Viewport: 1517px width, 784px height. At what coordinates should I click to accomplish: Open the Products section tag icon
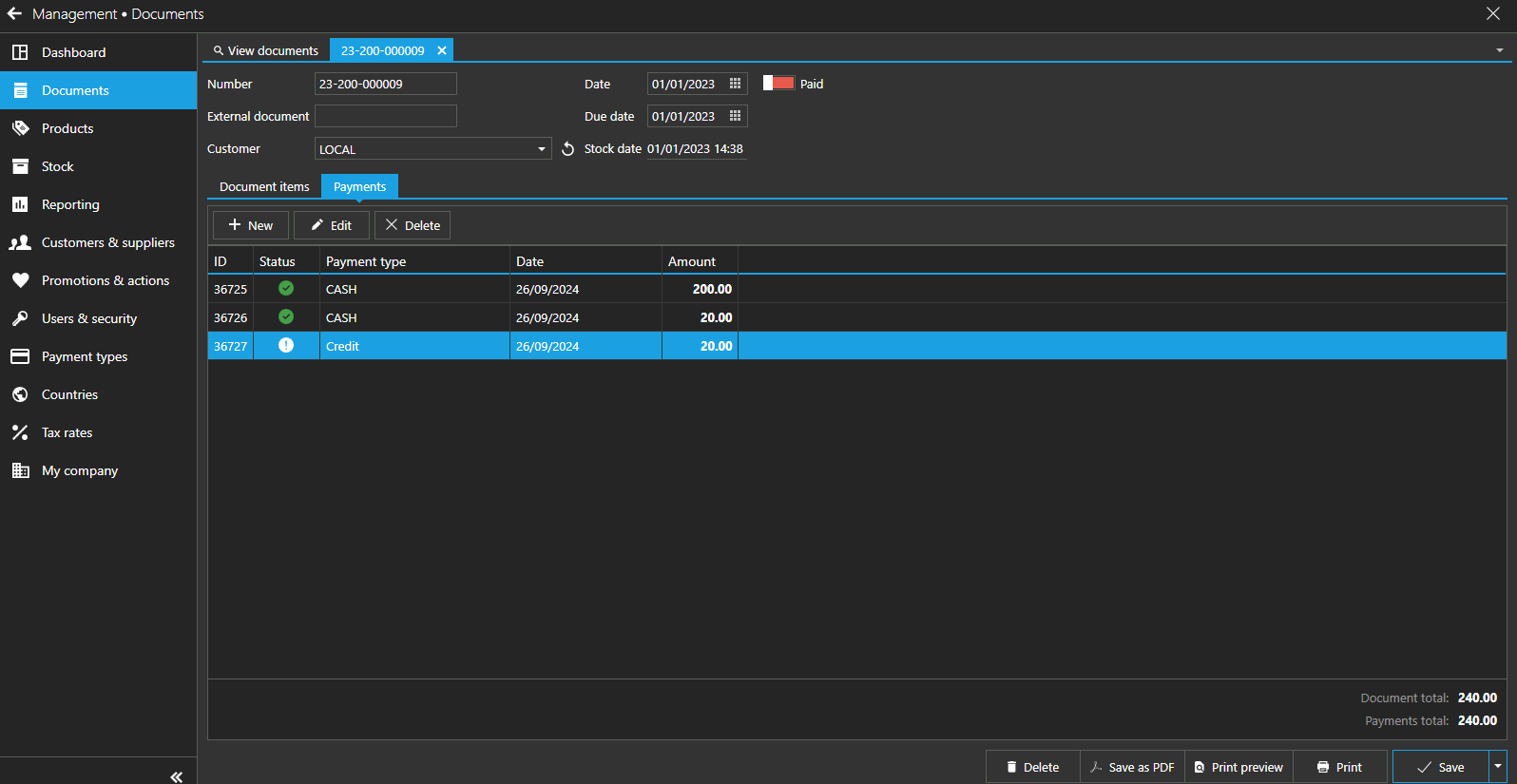[20, 128]
